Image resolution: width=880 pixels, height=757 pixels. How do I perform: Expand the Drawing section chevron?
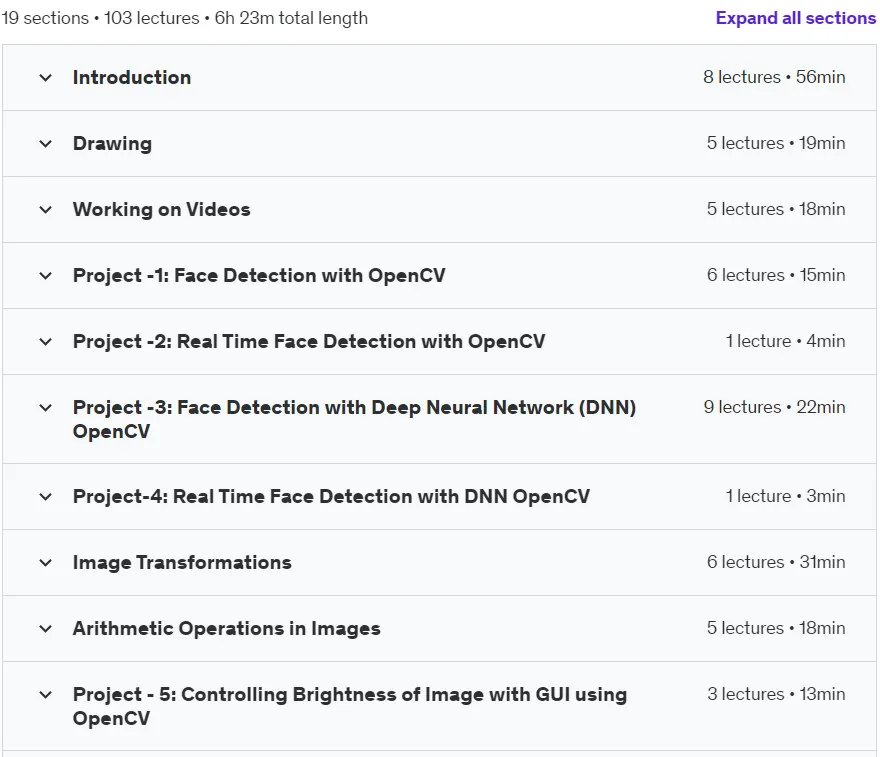pyautogui.click(x=45, y=144)
